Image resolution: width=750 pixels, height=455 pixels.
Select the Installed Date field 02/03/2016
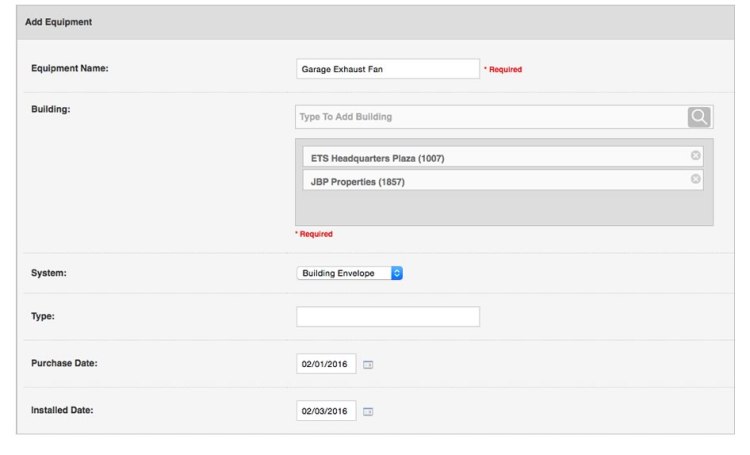pyautogui.click(x=326, y=411)
